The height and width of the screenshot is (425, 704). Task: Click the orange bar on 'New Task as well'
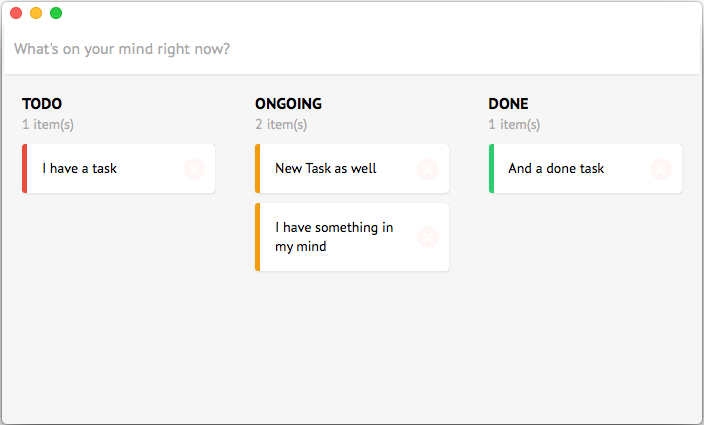click(258, 169)
